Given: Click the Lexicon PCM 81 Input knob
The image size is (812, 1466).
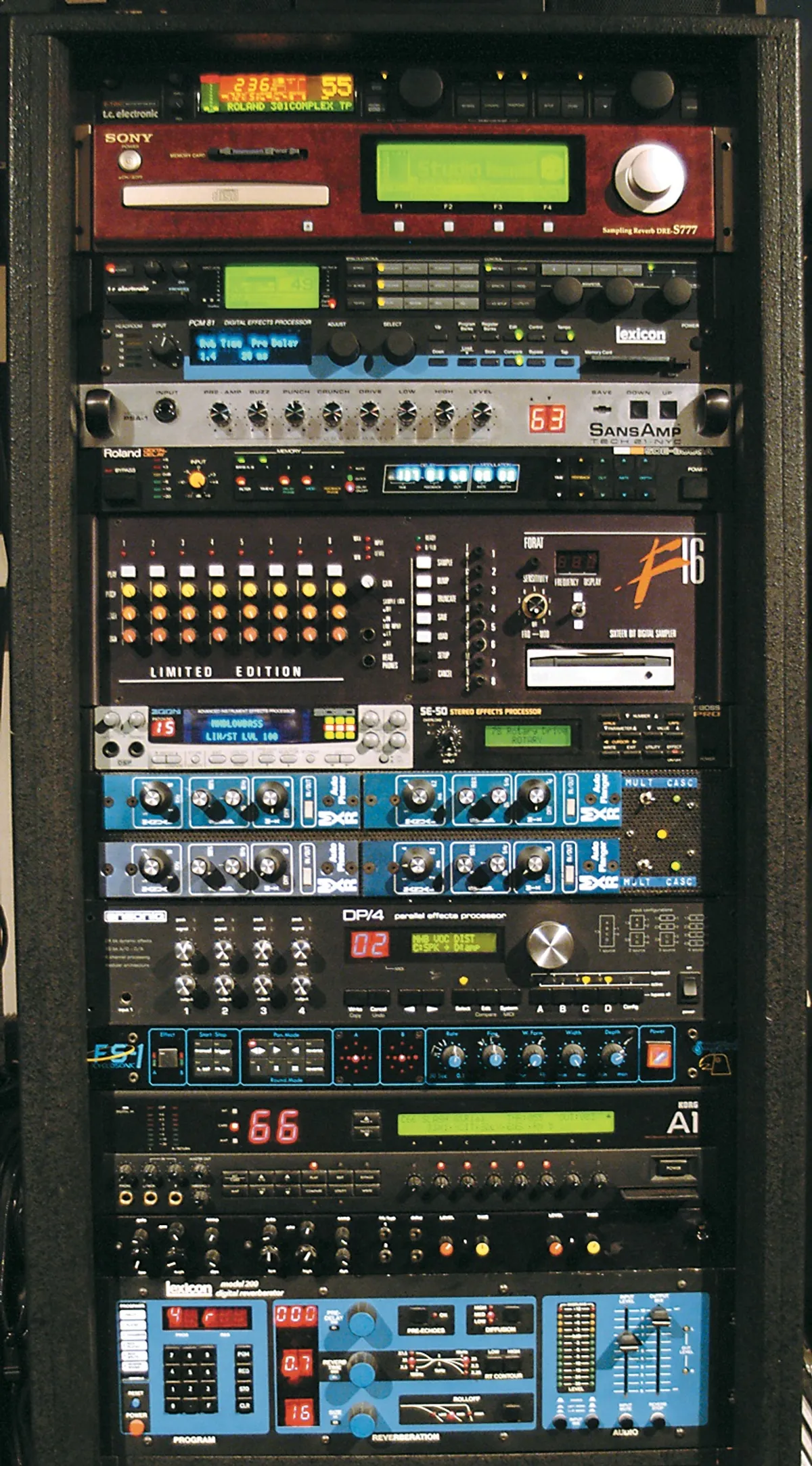Looking at the screenshot, I should (x=164, y=350).
